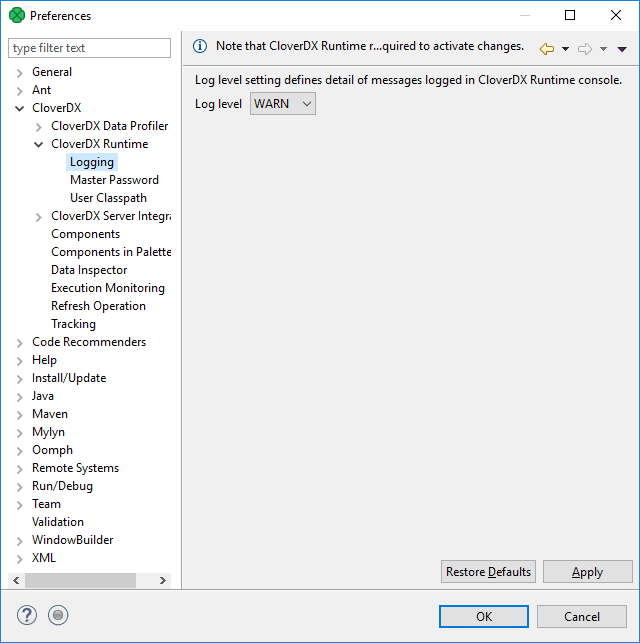Open the preferences view menu triangle

point(622,49)
